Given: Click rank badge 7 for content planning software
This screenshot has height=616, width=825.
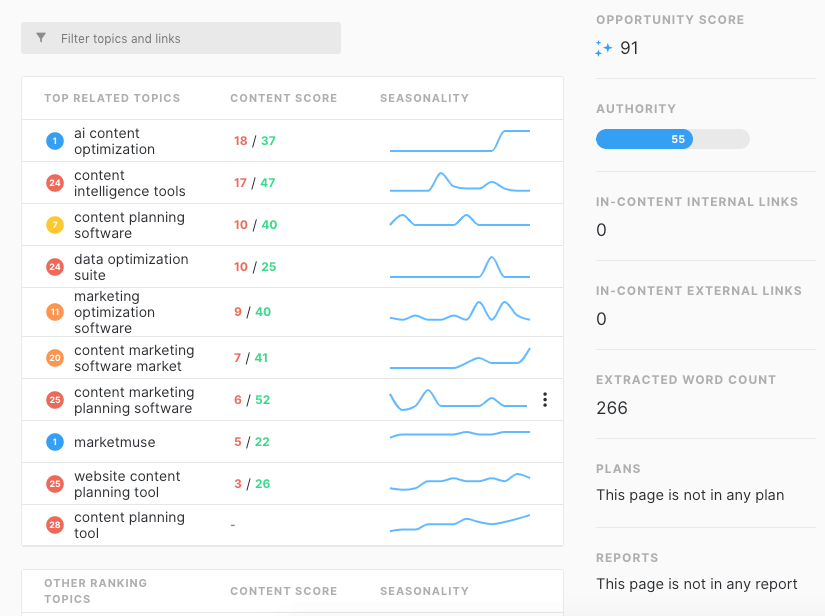Looking at the screenshot, I should (x=55, y=225).
